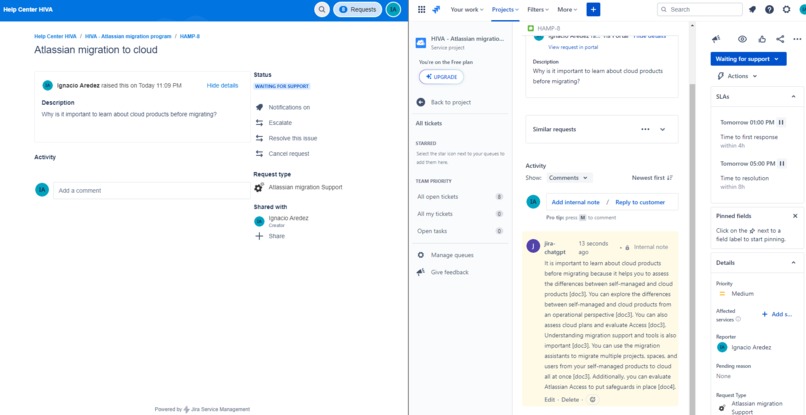Click Delete on the jira-chatgpt comment
Viewport: 806px width, 415px height.
pos(570,400)
